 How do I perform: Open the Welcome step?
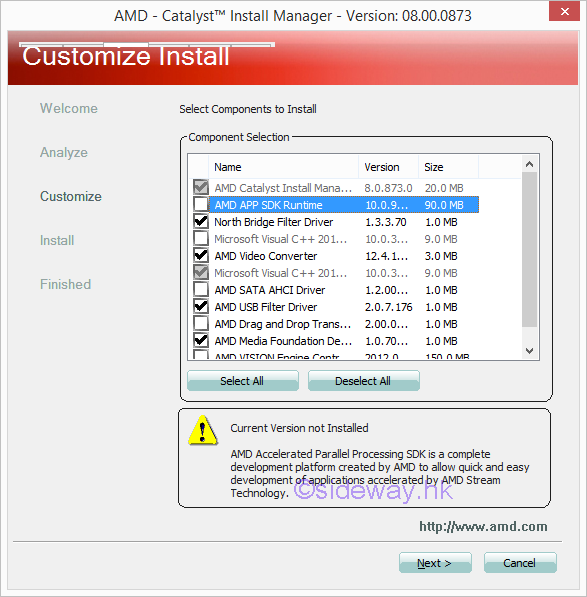tap(69, 108)
